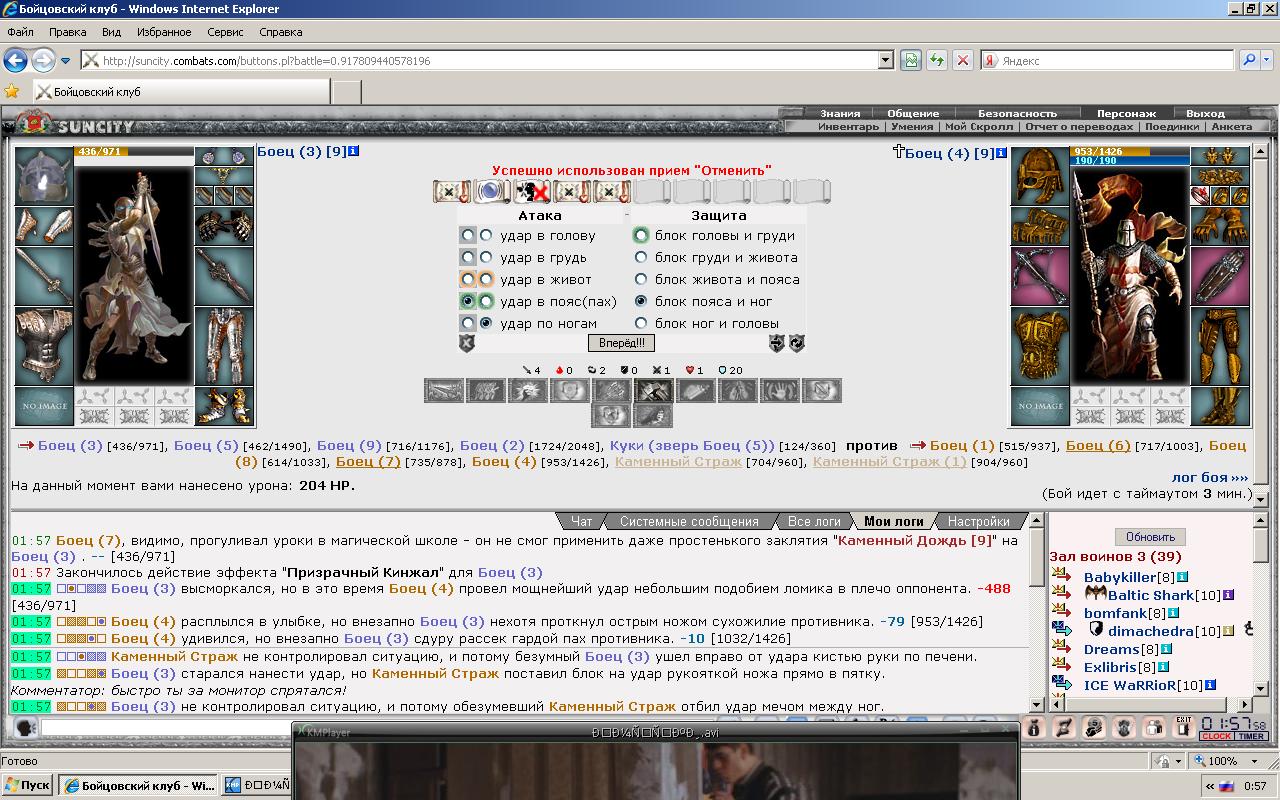This screenshot has height=800, width=1280.
Task: Open Каменный Страж (1) in the enemy list
Action: point(889,462)
